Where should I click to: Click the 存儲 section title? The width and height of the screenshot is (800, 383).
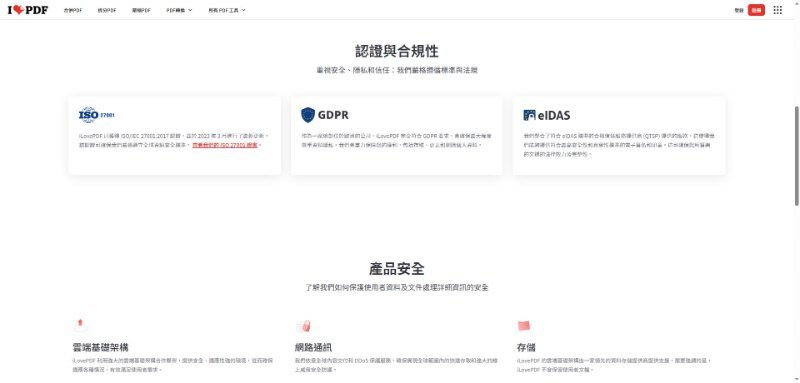click(x=526, y=348)
